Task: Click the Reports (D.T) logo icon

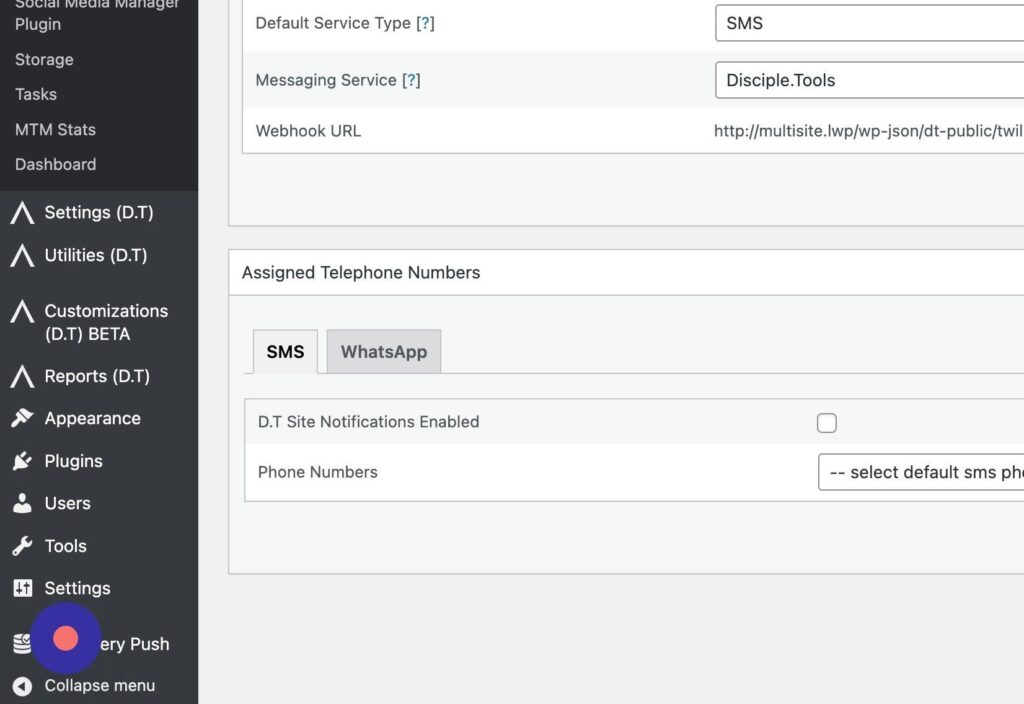Action: [22, 377]
